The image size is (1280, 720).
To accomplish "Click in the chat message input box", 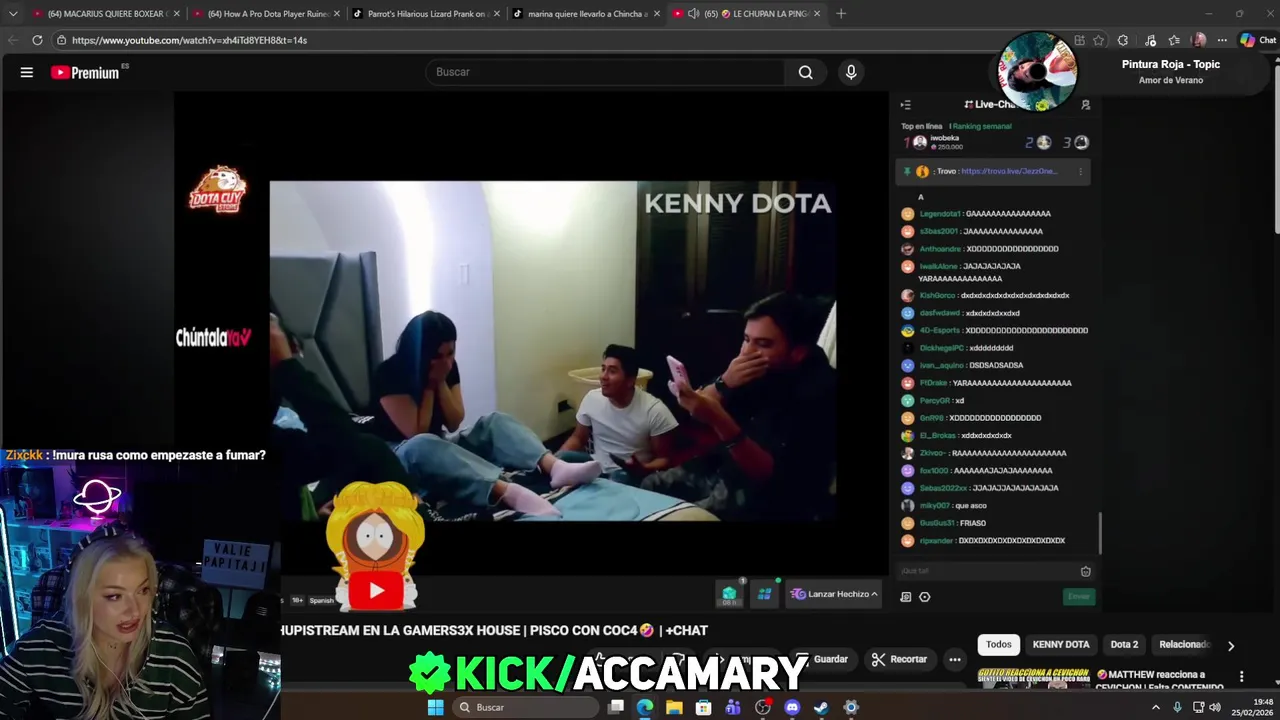I will tap(986, 571).
